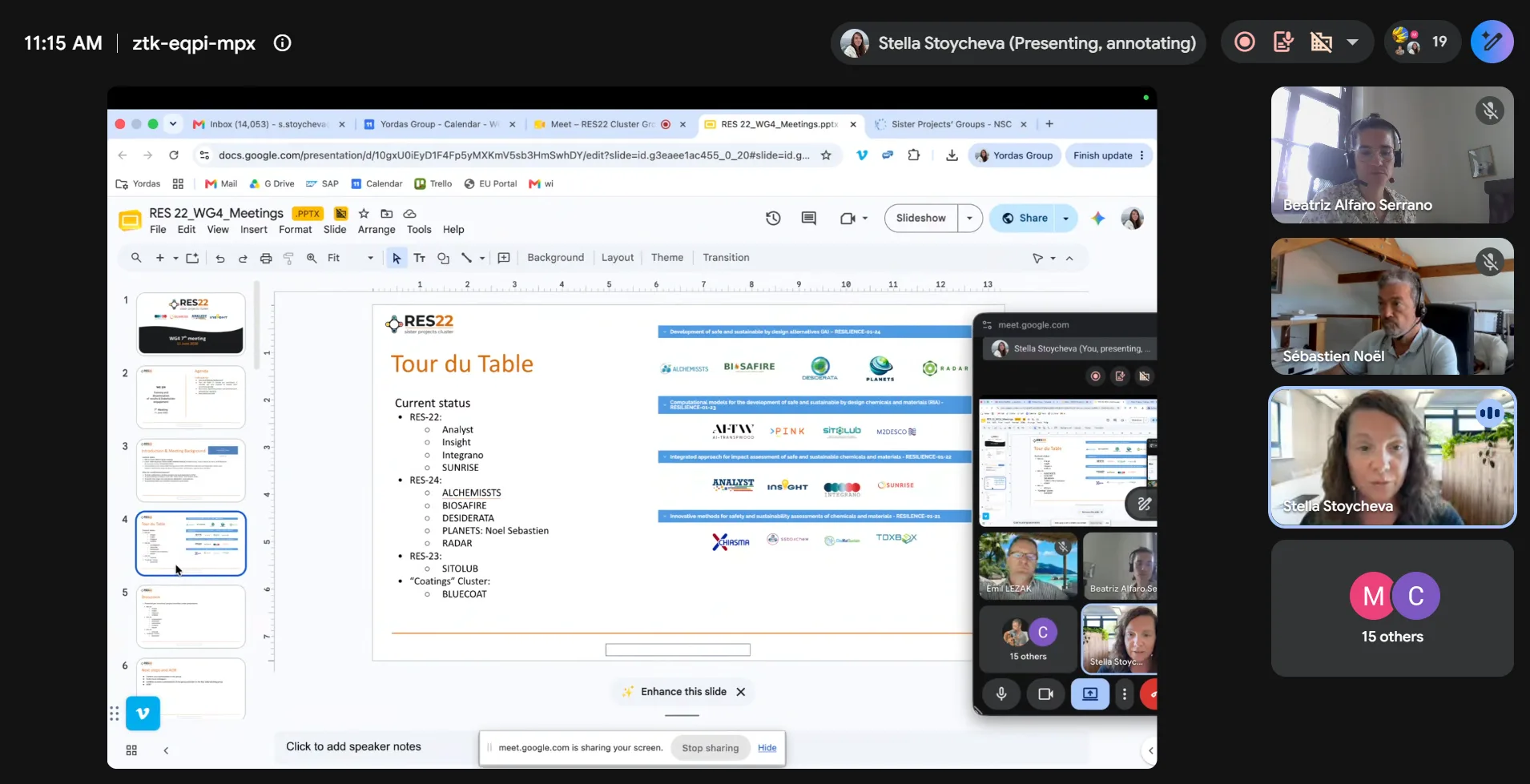Image resolution: width=1530 pixels, height=784 pixels.
Task: Open camera options dropdown in Slides
Action: click(x=865, y=218)
